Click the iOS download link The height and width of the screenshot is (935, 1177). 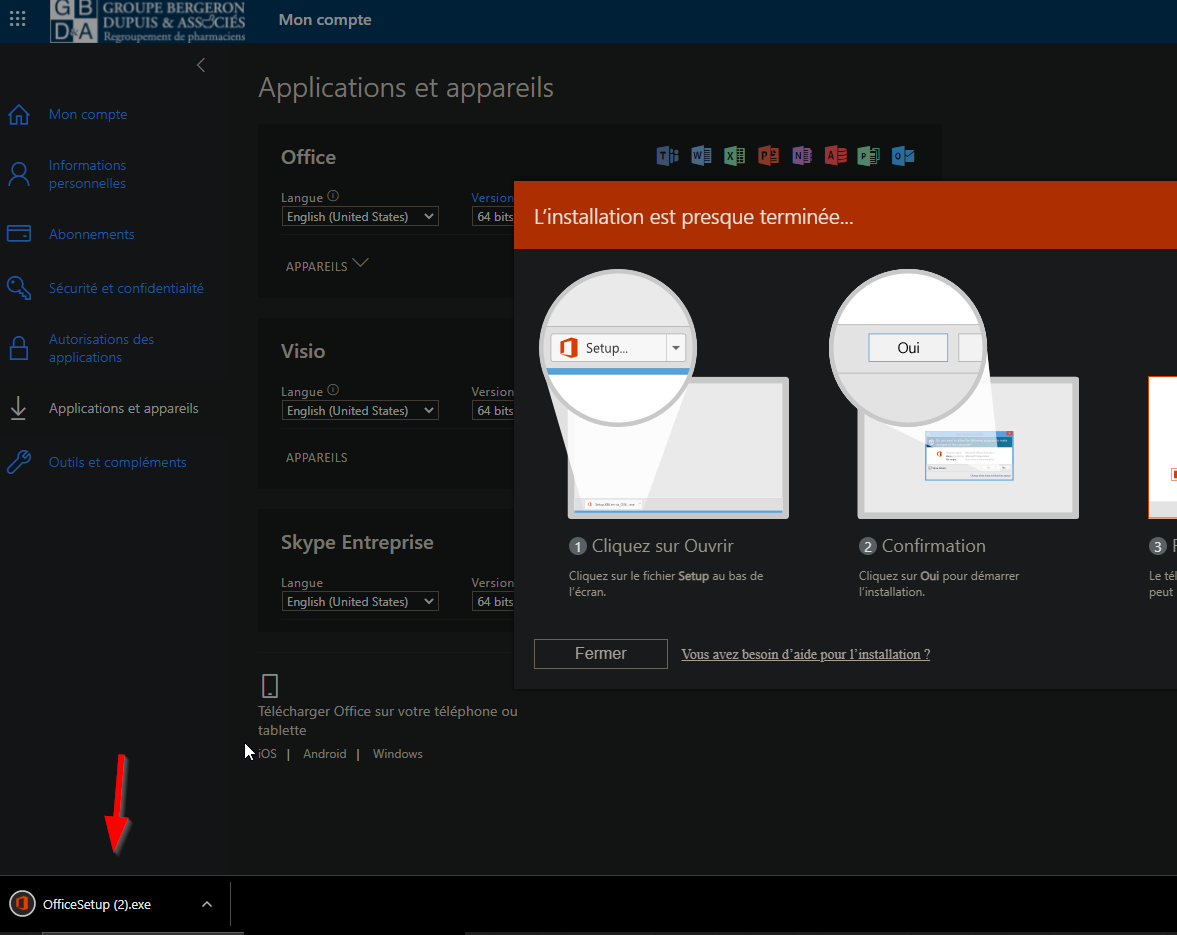[267, 753]
